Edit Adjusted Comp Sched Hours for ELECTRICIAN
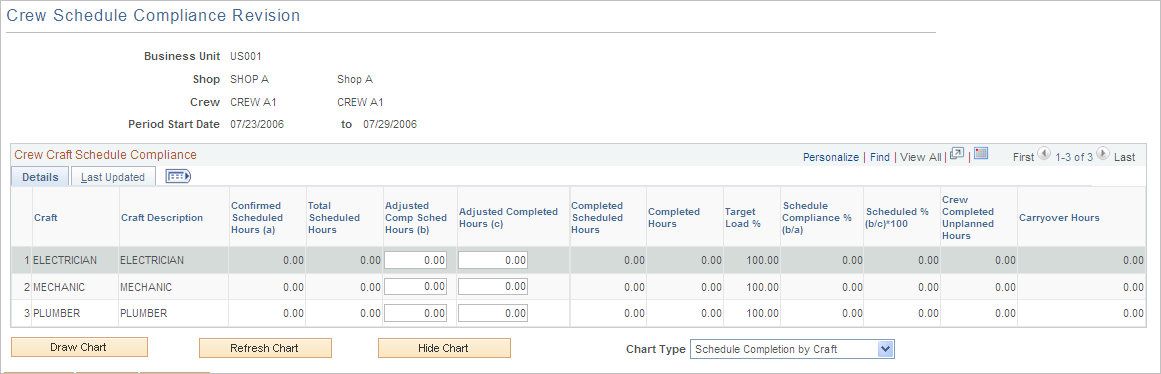This screenshot has height=374, width=1161. click(x=415, y=260)
